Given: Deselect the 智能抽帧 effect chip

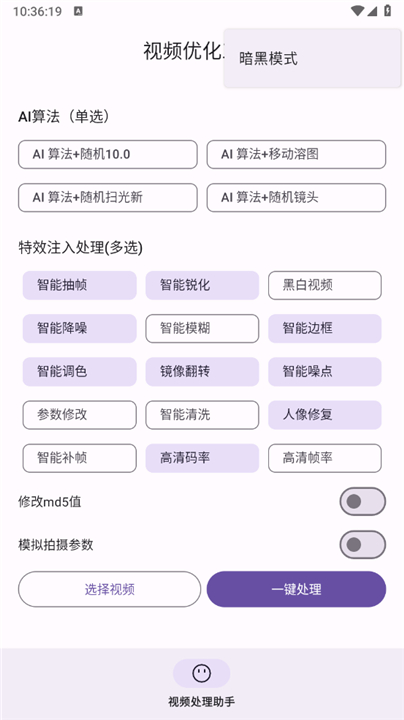Looking at the screenshot, I should (x=79, y=285).
